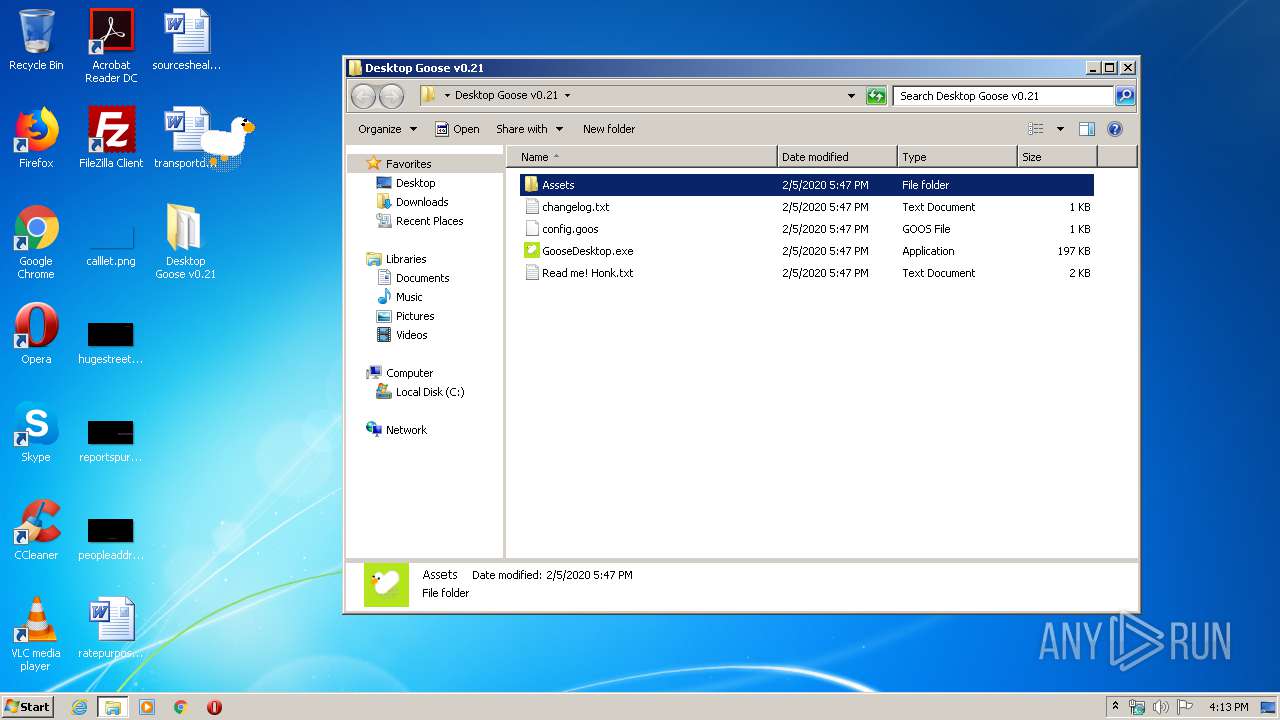Screen dimensions: 1280x720
Task: Select the peopleaddr desktop file
Action: pos(111,537)
